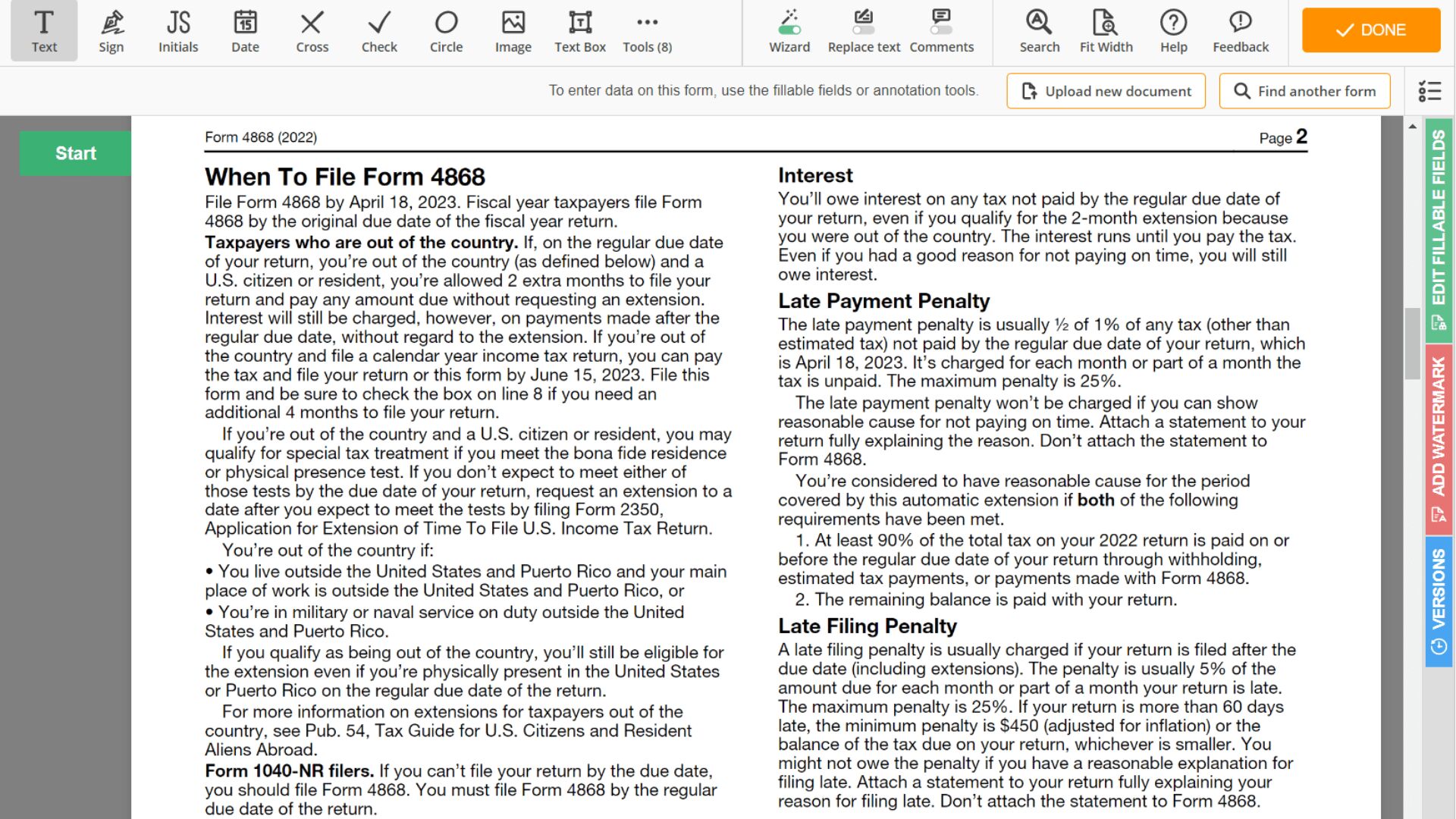
Task: Open Upload new document menu
Action: tap(1107, 90)
